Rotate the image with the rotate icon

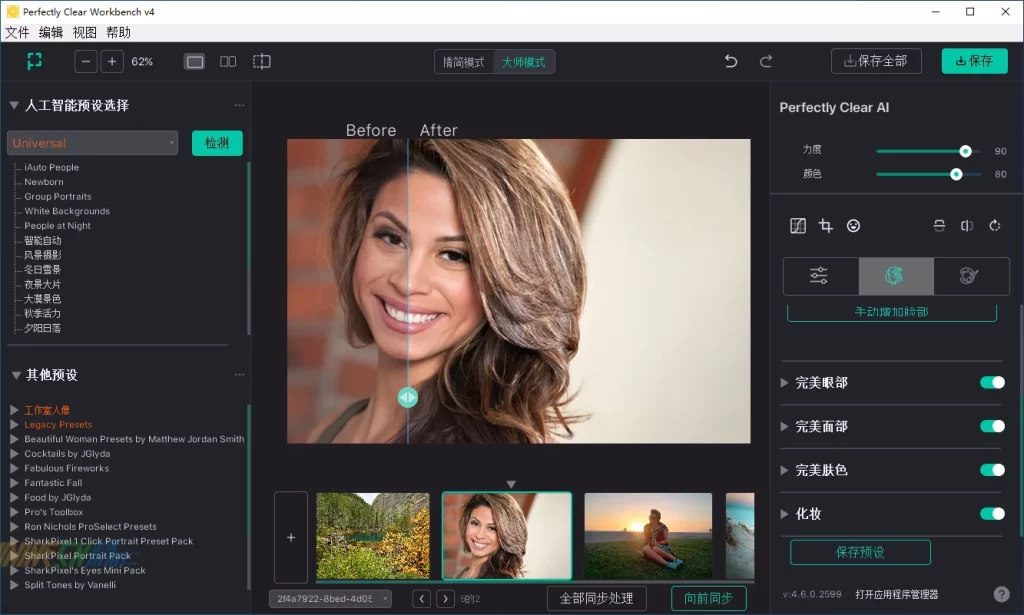[994, 226]
